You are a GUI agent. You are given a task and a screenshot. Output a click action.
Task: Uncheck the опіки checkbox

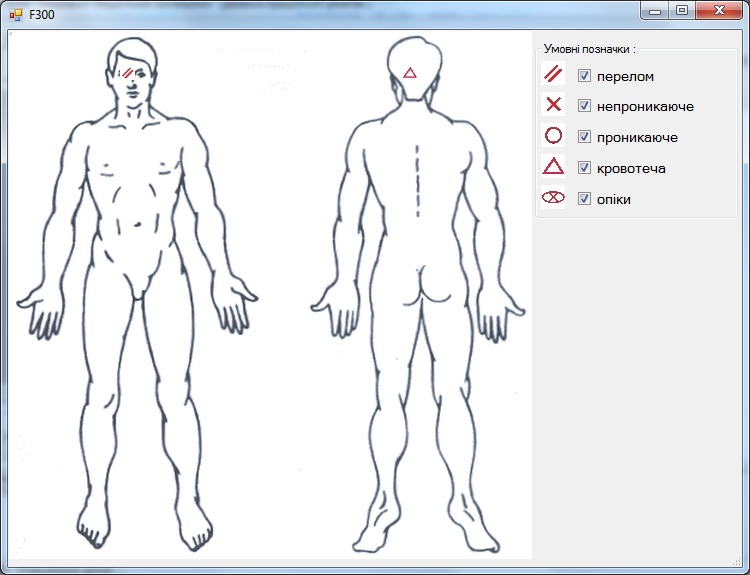585,199
